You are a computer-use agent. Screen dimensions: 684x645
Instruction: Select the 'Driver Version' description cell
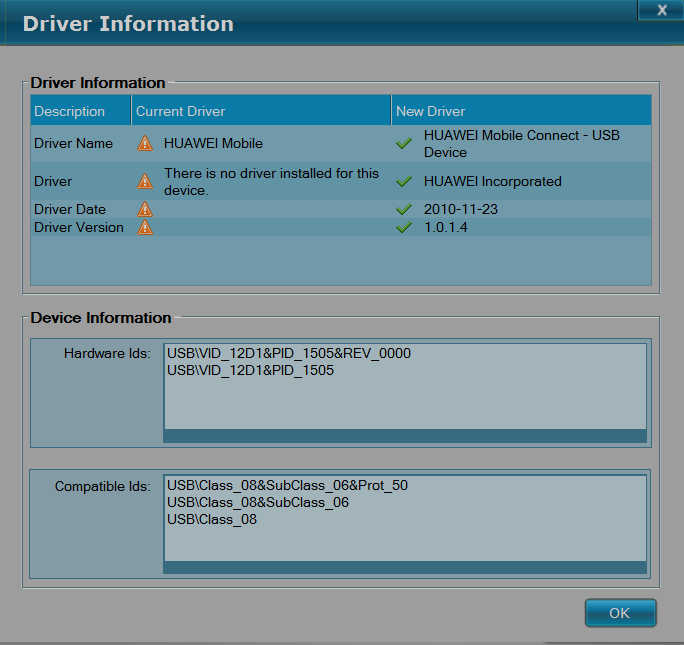point(79,227)
